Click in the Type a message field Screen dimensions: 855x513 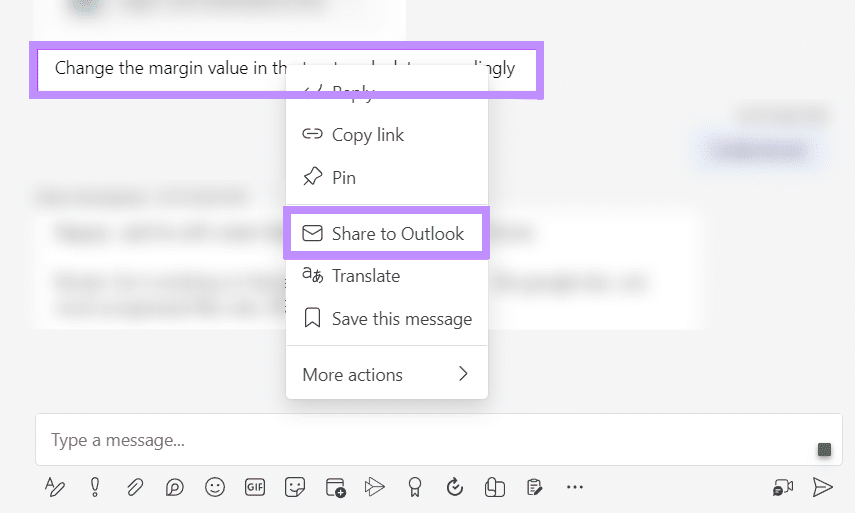point(439,439)
